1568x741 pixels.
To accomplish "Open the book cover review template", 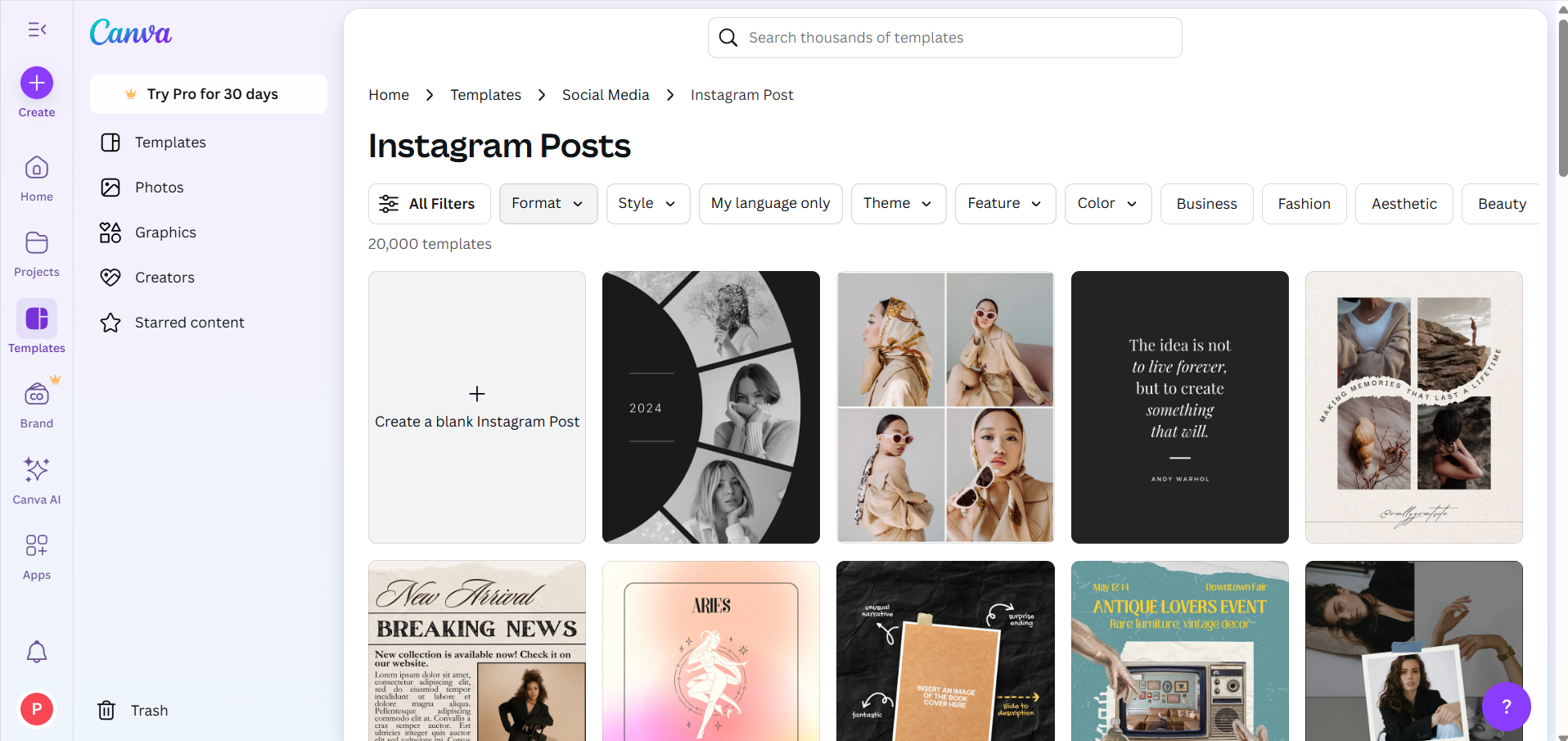I will pyautogui.click(x=945, y=651).
